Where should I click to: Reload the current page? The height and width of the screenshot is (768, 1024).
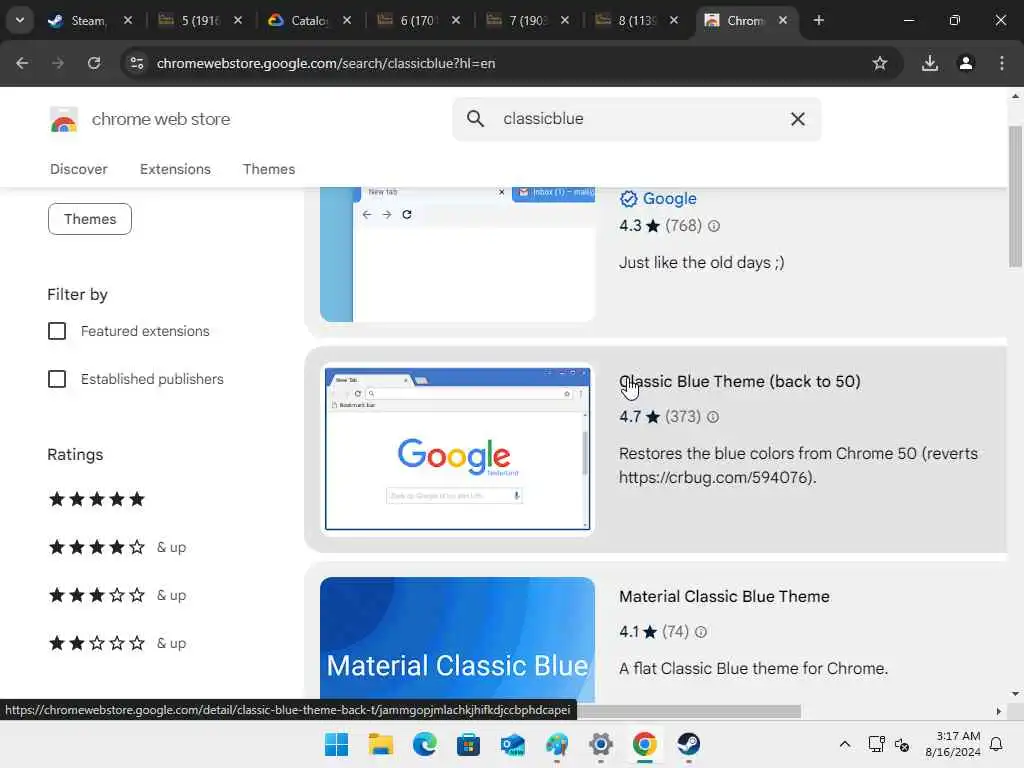coord(94,63)
